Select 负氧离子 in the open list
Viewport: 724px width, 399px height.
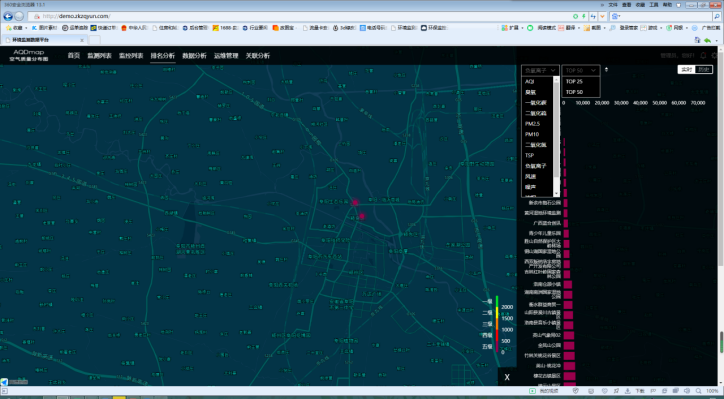537,166
